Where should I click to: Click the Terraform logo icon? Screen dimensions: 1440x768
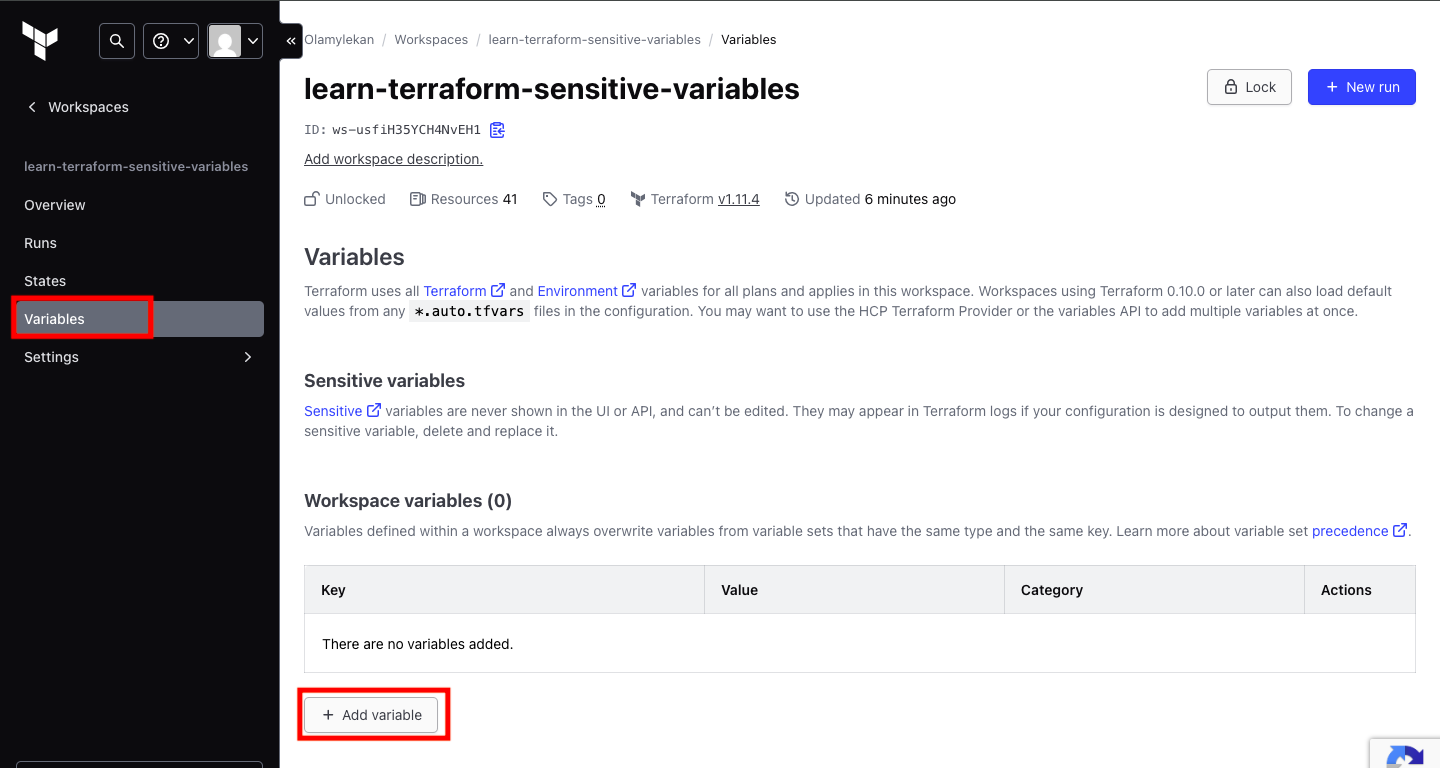tap(40, 41)
